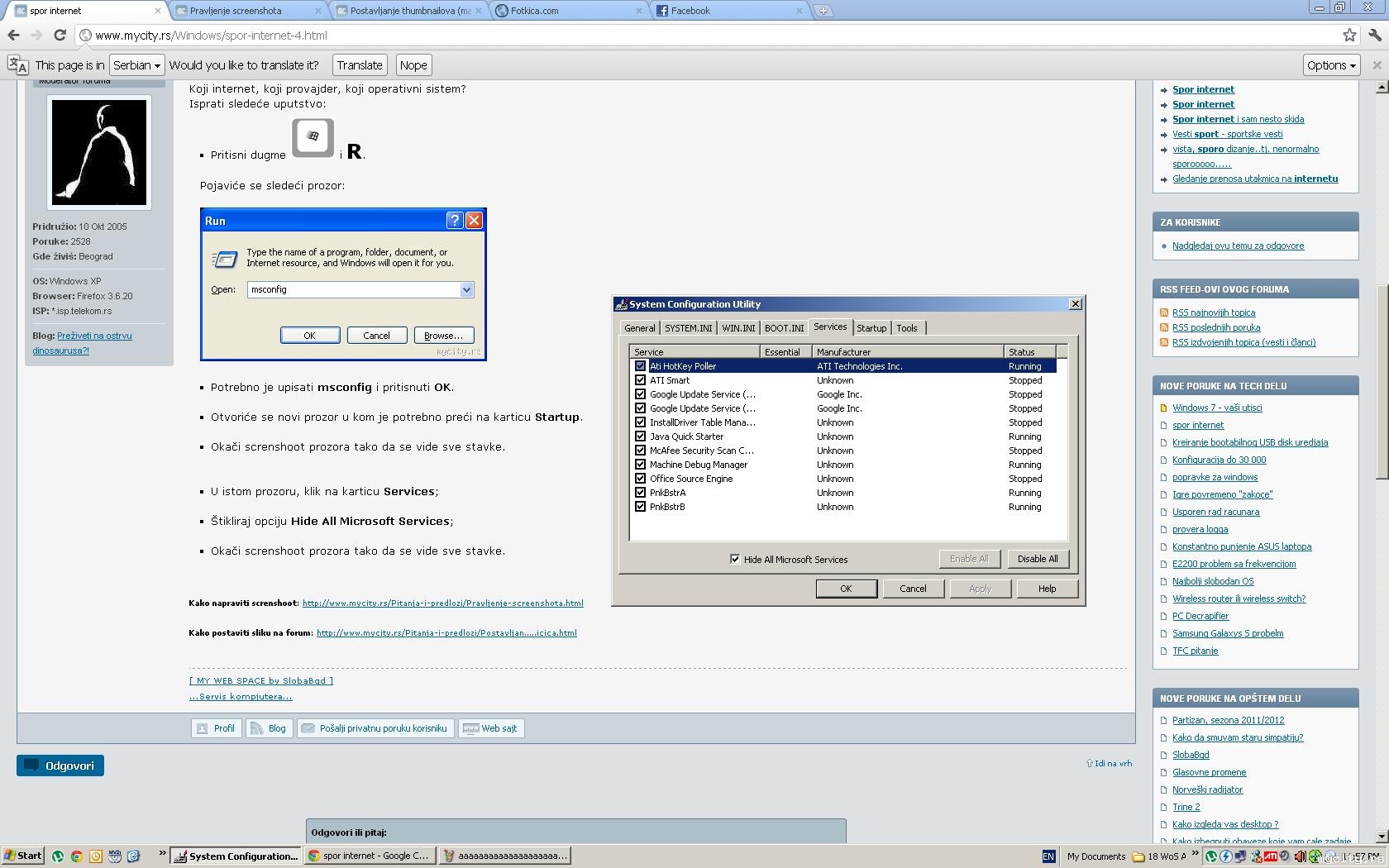Click the new tab button
Screen dimensions: 1389x868
(x=823, y=11)
